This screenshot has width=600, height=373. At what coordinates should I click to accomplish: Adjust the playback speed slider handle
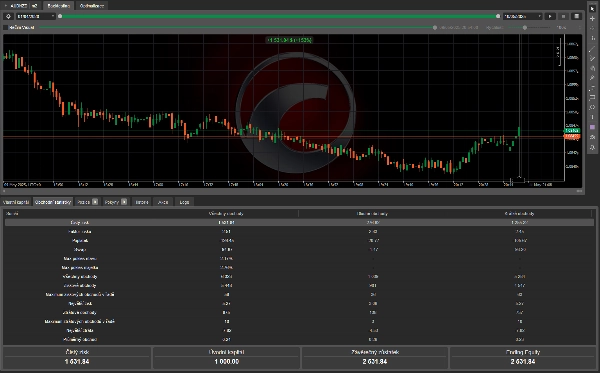tap(525, 28)
